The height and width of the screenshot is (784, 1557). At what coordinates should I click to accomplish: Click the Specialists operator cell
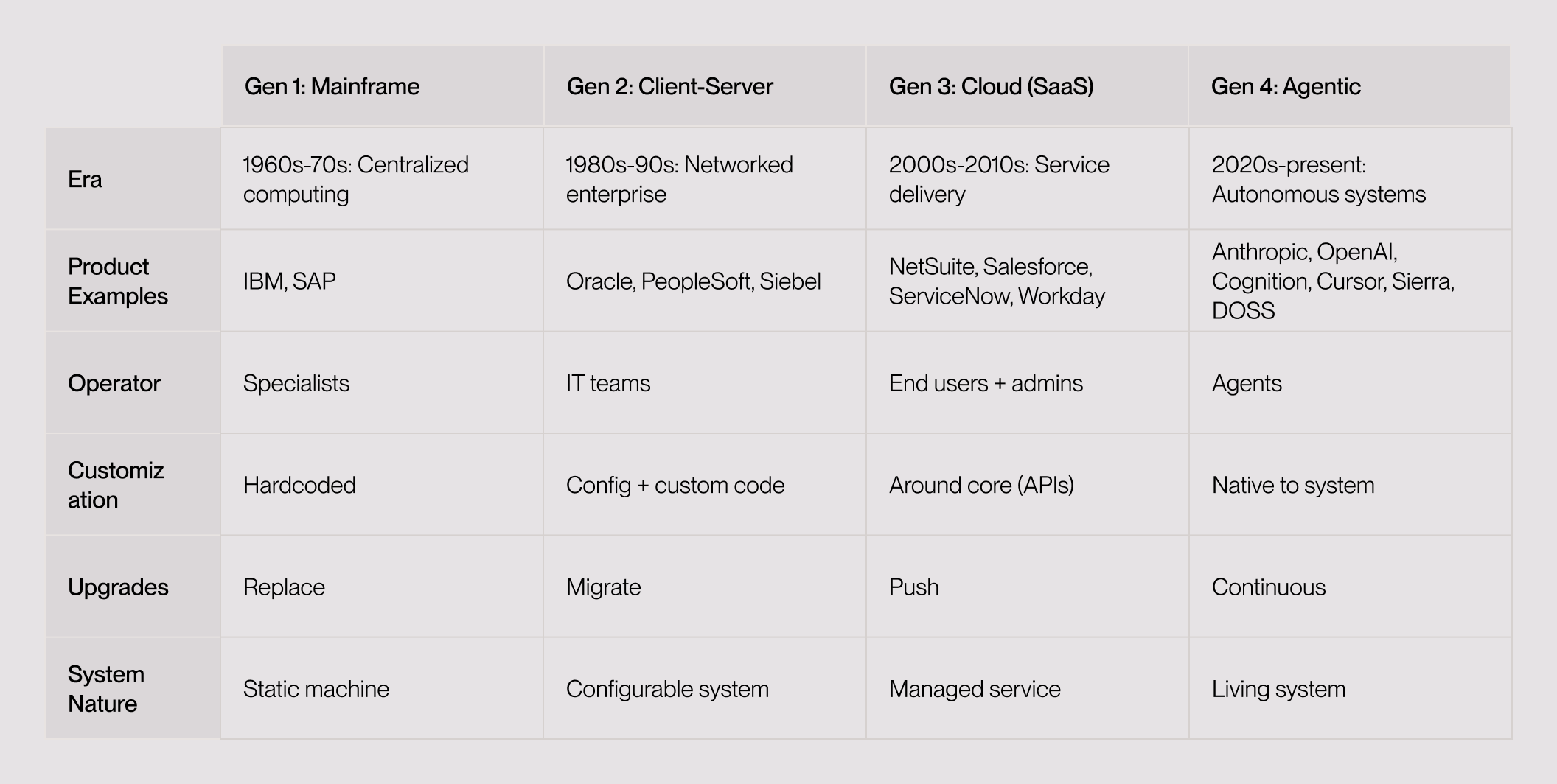click(x=296, y=383)
